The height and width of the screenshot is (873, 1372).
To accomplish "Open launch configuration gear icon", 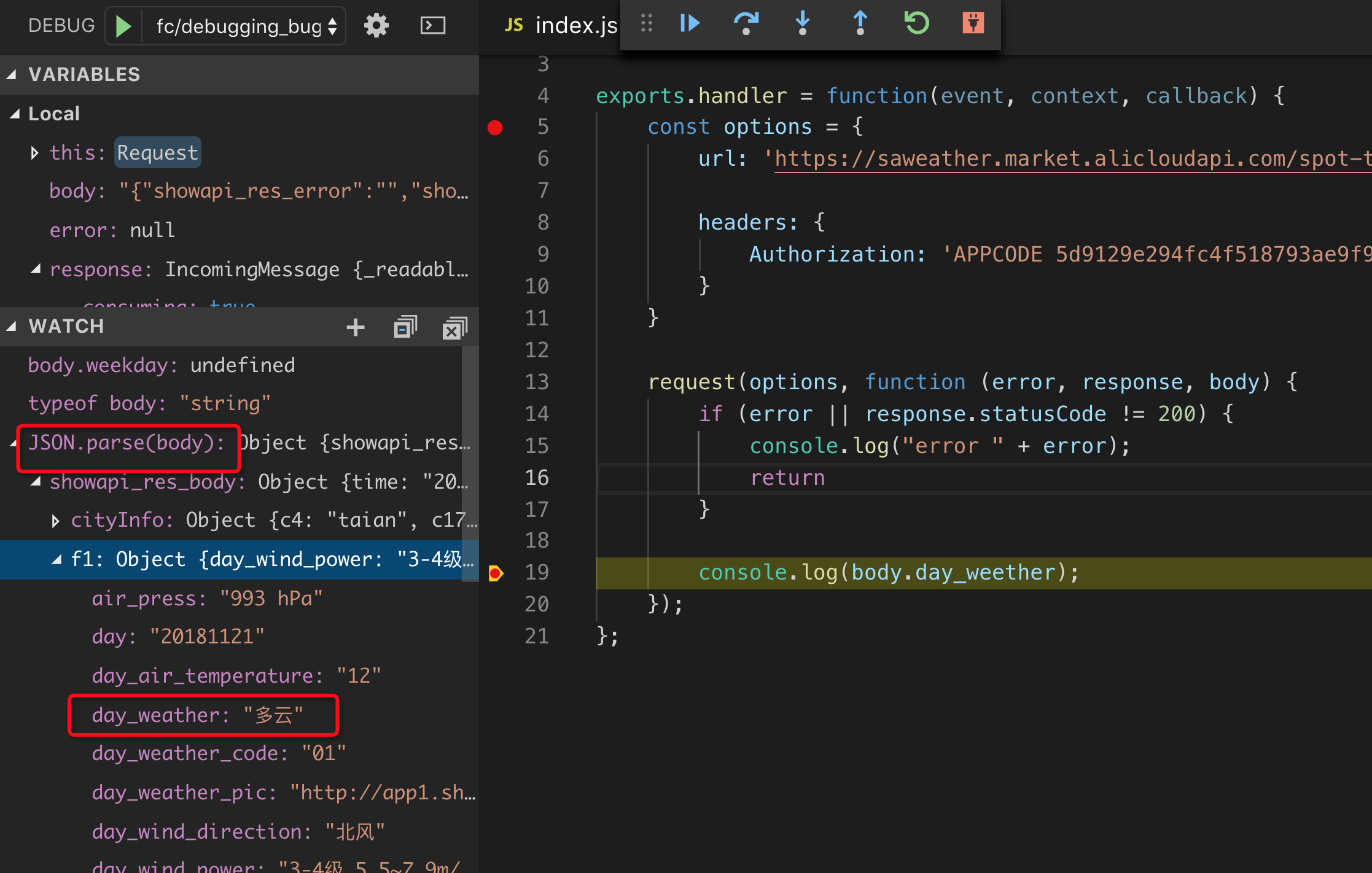I will (x=376, y=26).
